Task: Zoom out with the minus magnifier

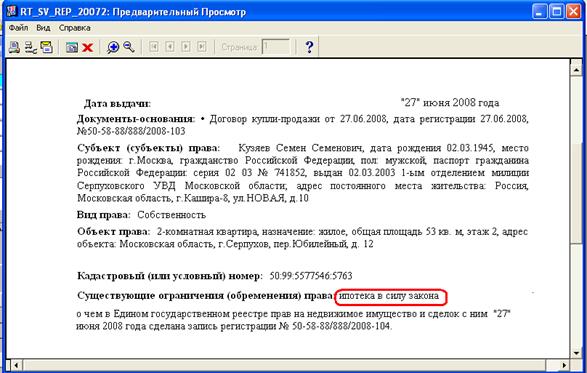Action: (x=129, y=47)
